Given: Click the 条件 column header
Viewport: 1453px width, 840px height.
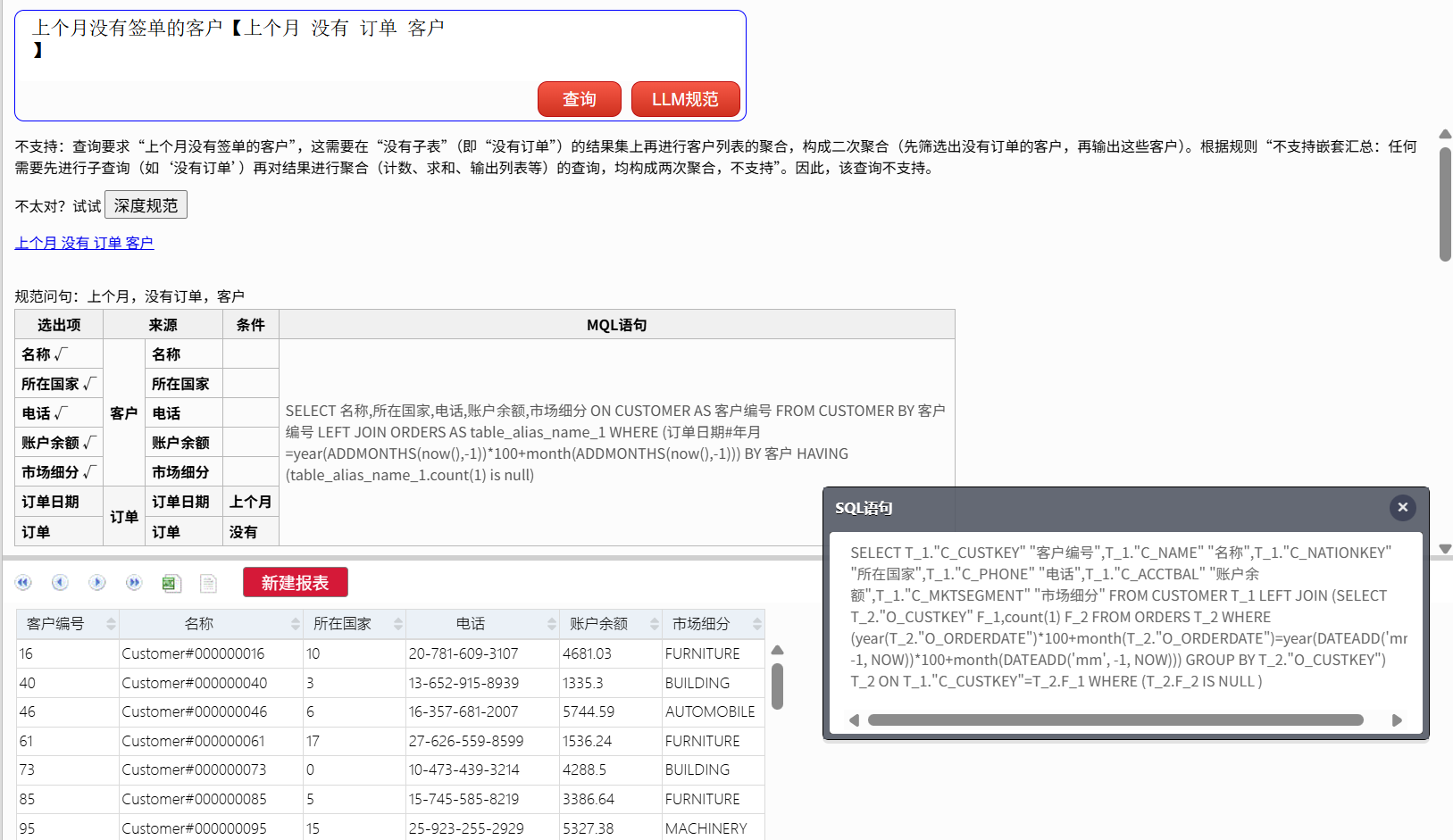Looking at the screenshot, I should coord(251,325).
